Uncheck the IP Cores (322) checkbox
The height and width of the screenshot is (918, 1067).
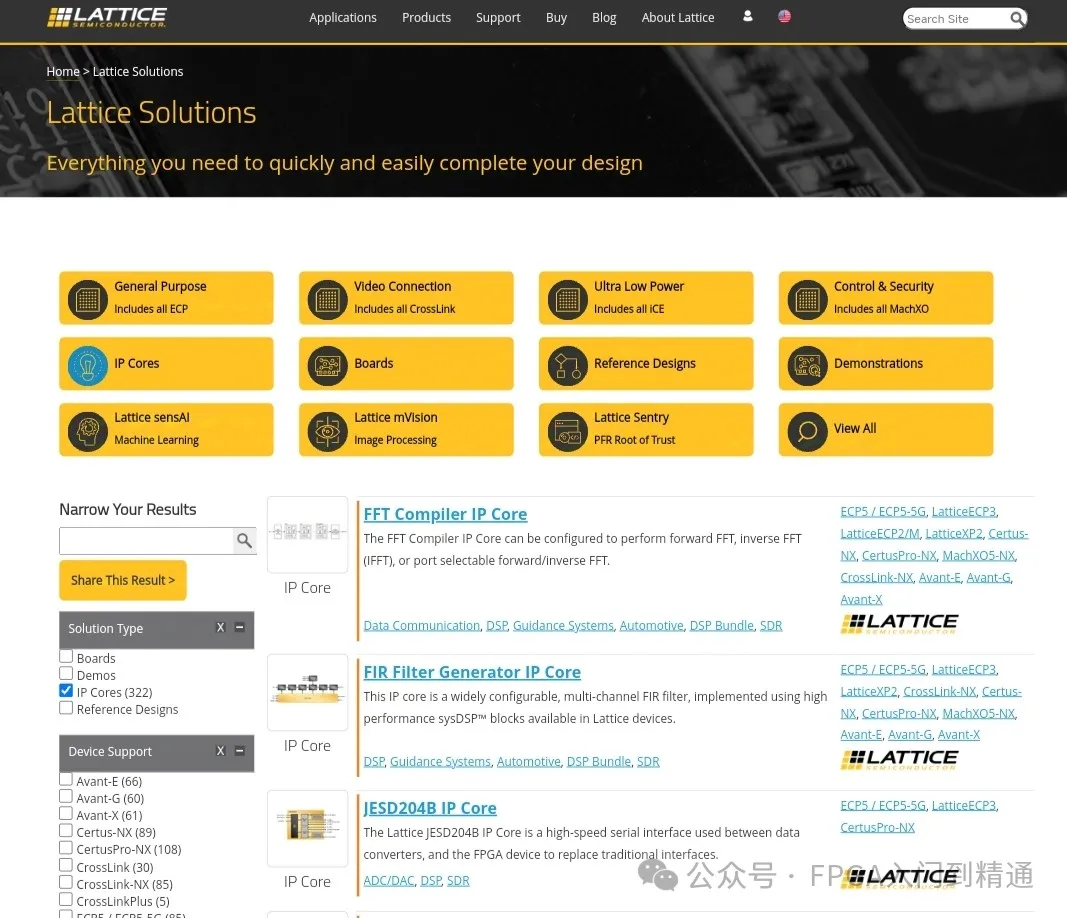(66, 691)
